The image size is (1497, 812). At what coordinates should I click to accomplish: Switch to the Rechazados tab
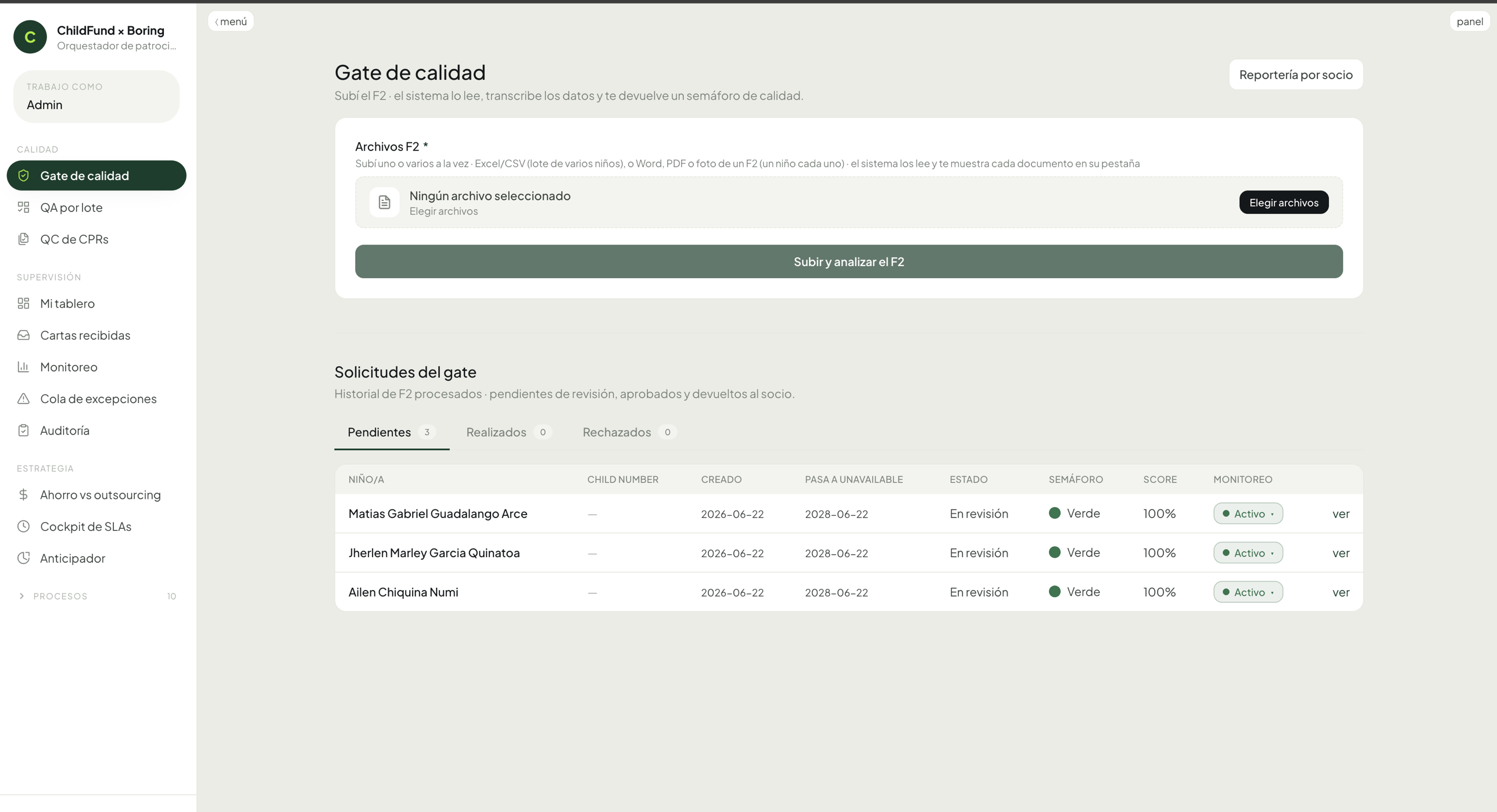629,432
